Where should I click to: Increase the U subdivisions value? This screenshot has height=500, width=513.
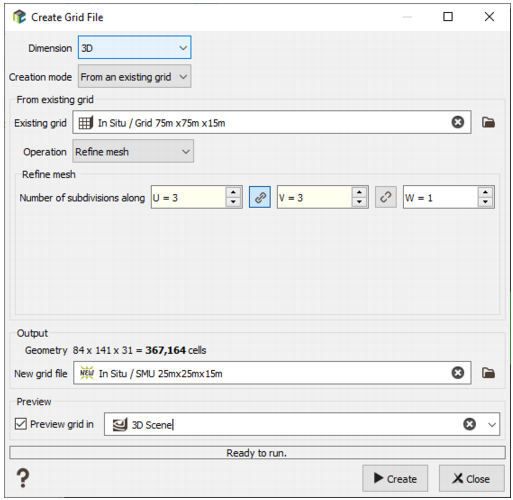233,192
